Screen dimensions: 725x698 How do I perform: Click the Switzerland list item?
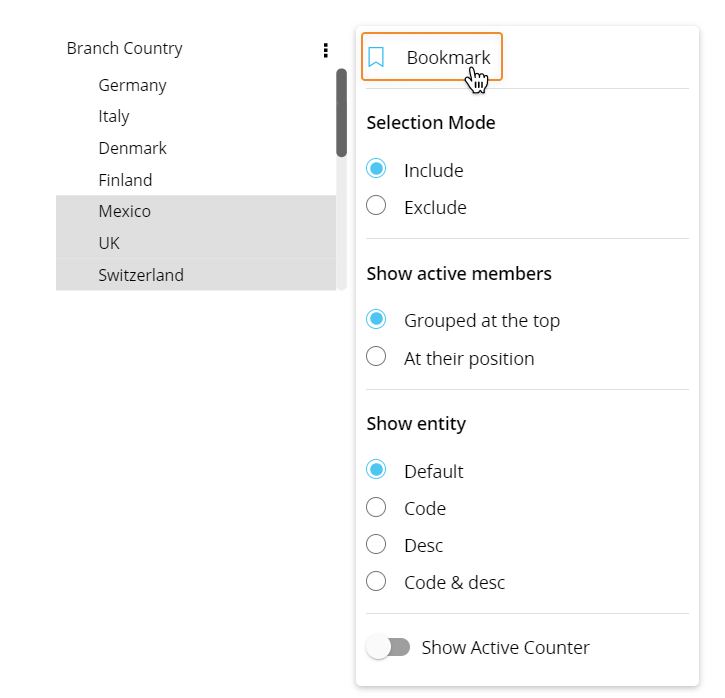click(x=140, y=275)
